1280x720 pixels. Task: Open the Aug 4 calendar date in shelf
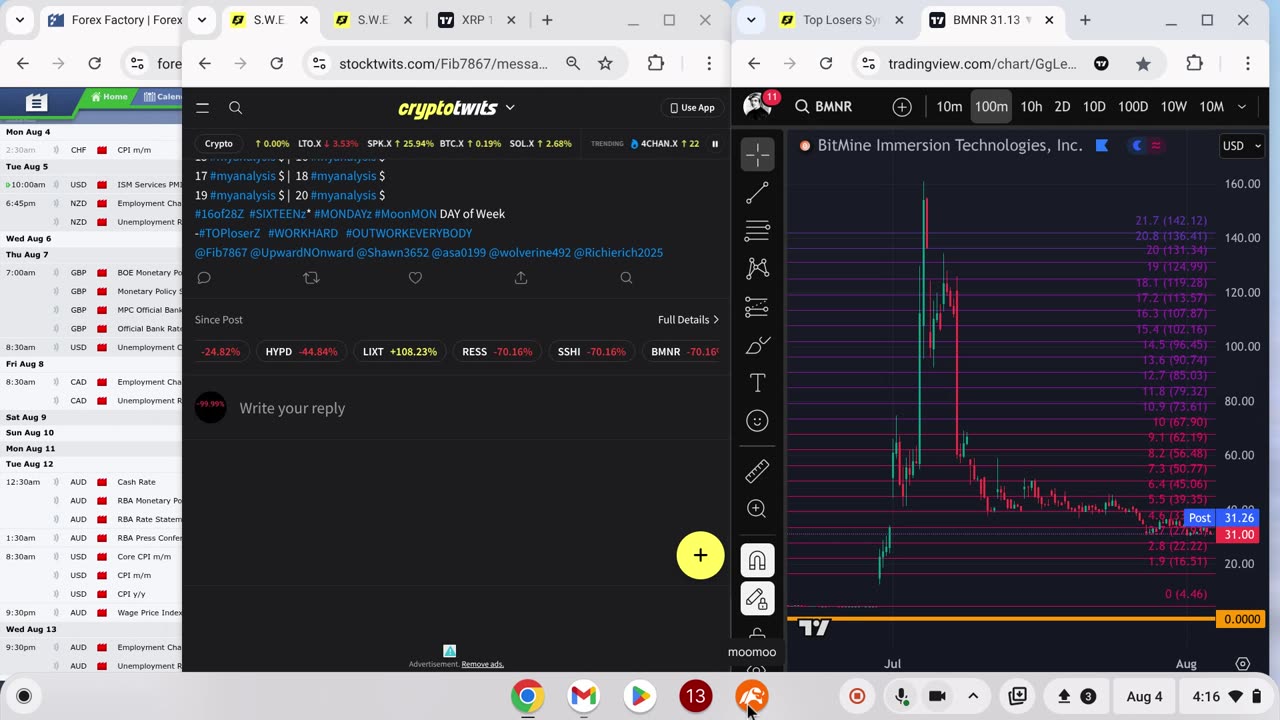tap(1144, 696)
